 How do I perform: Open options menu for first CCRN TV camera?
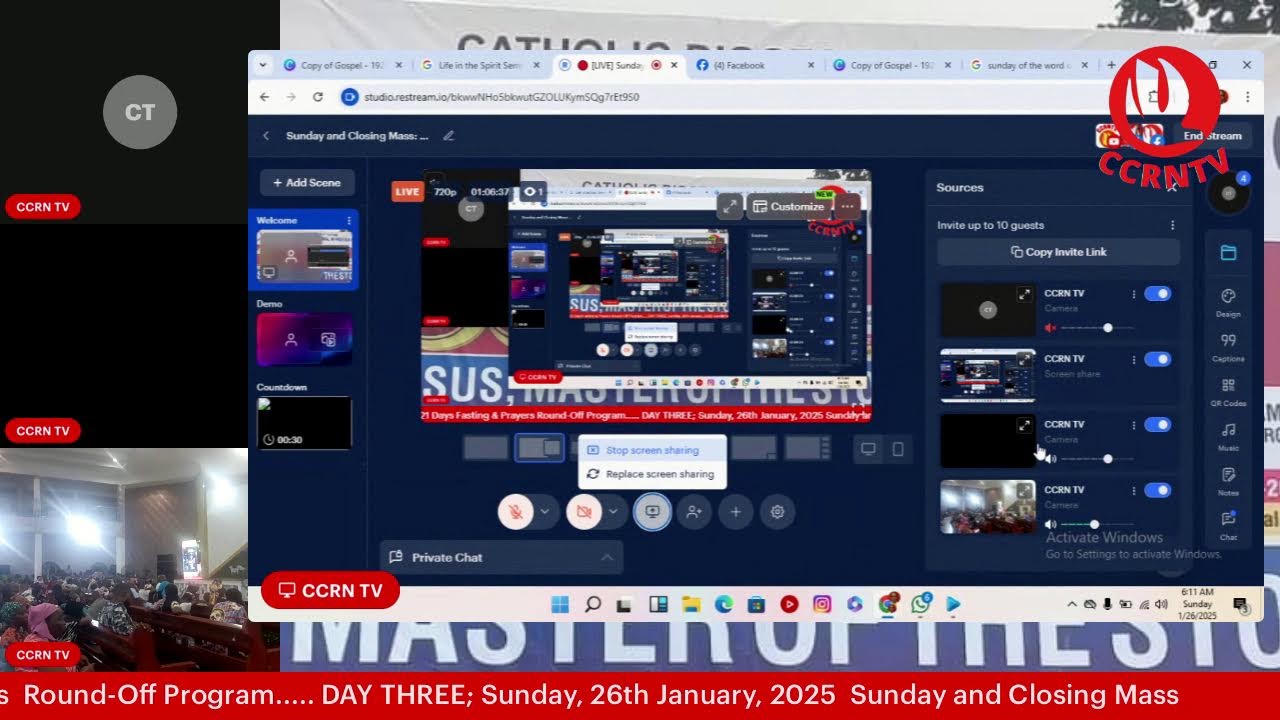coord(1133,294)
